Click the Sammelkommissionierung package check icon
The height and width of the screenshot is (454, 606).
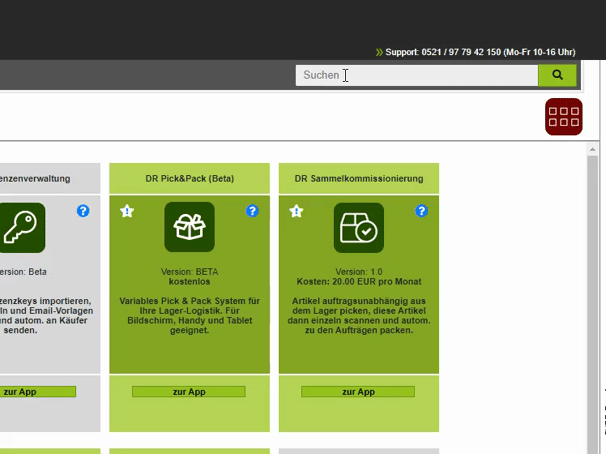[x=359, y=228]
